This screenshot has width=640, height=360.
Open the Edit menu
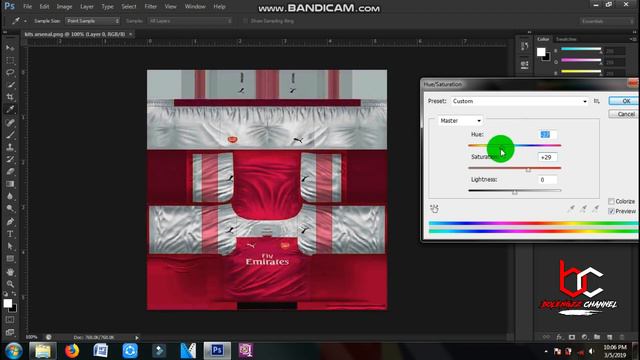44,7
